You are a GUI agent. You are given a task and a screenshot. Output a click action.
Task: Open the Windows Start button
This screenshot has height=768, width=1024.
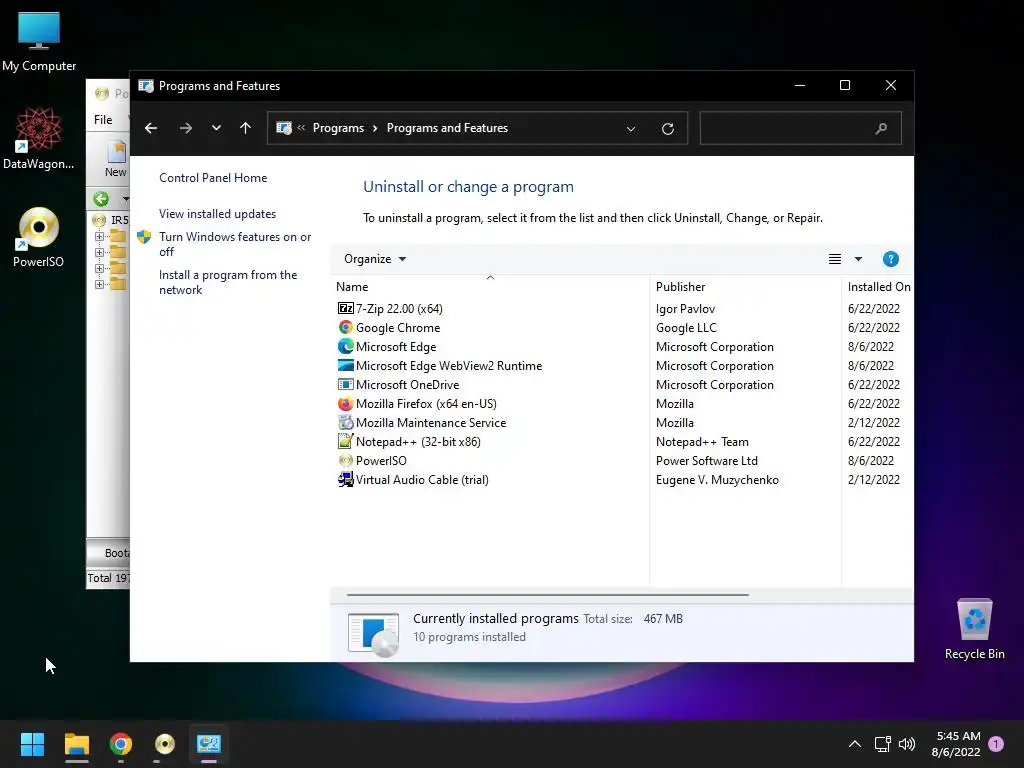click(32, 744)
